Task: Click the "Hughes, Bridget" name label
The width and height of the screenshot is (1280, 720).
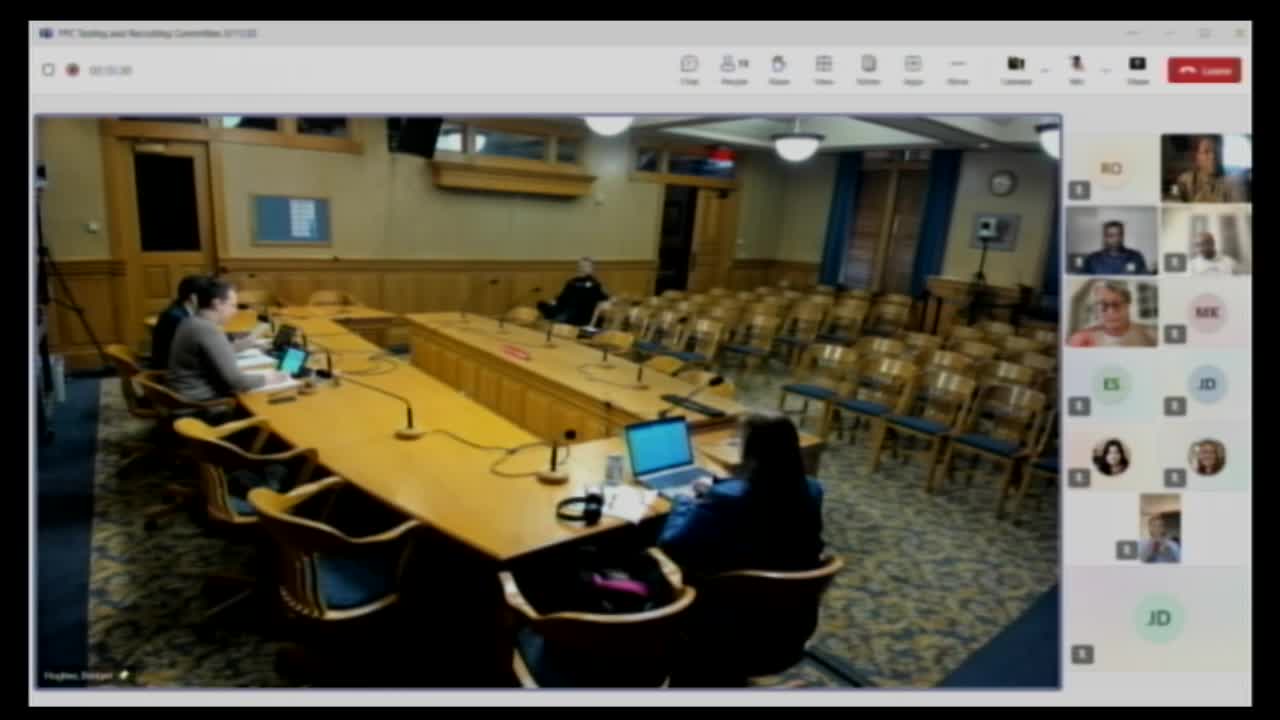Action: pyautogui.click(x=78, y=676)
